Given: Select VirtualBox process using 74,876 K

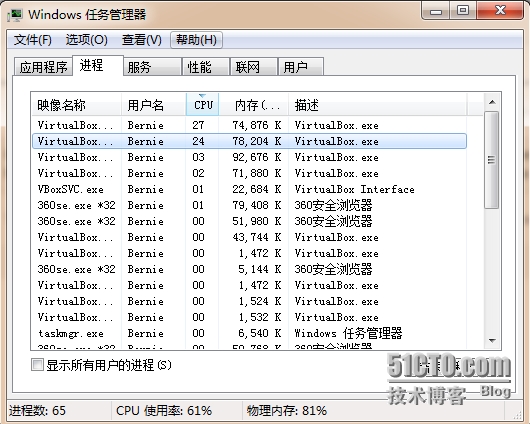Looking at the screenshot, I should 249,125.
